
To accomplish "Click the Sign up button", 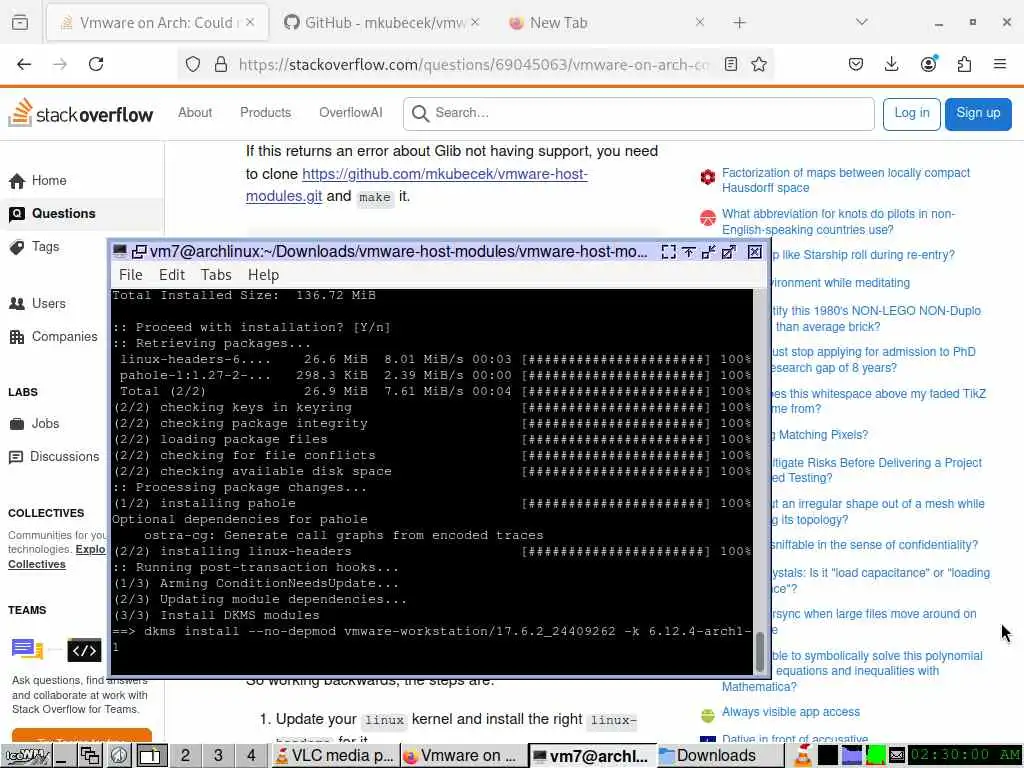I will [x=978, y=114].
